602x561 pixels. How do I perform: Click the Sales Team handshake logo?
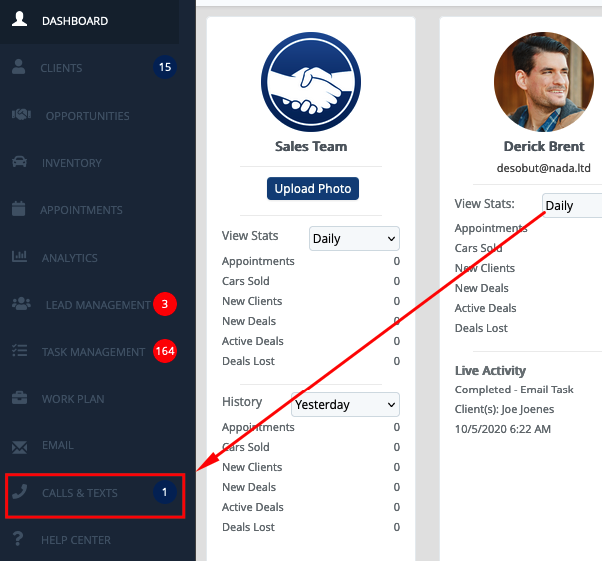pyautogui.click(x=311, y=82)
